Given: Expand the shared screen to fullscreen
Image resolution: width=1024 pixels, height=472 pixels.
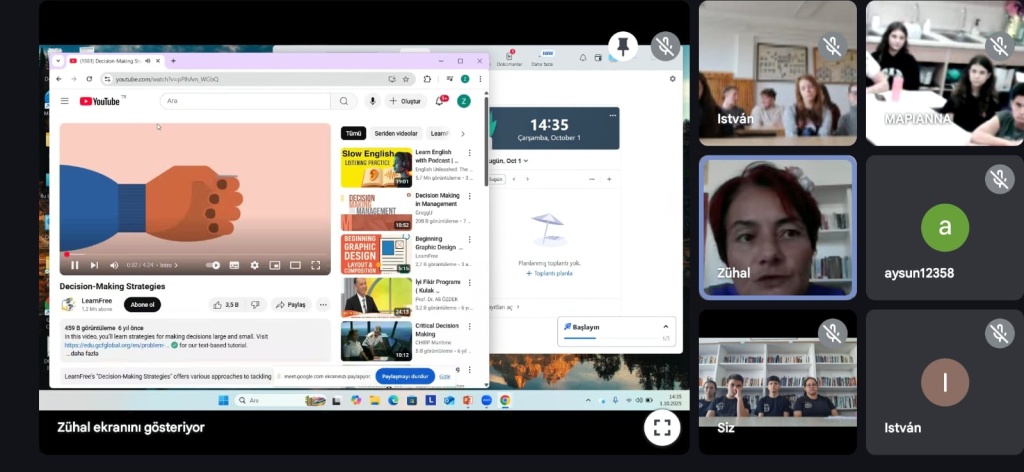Looking at the screenshot, I should (x=660, y=428).
